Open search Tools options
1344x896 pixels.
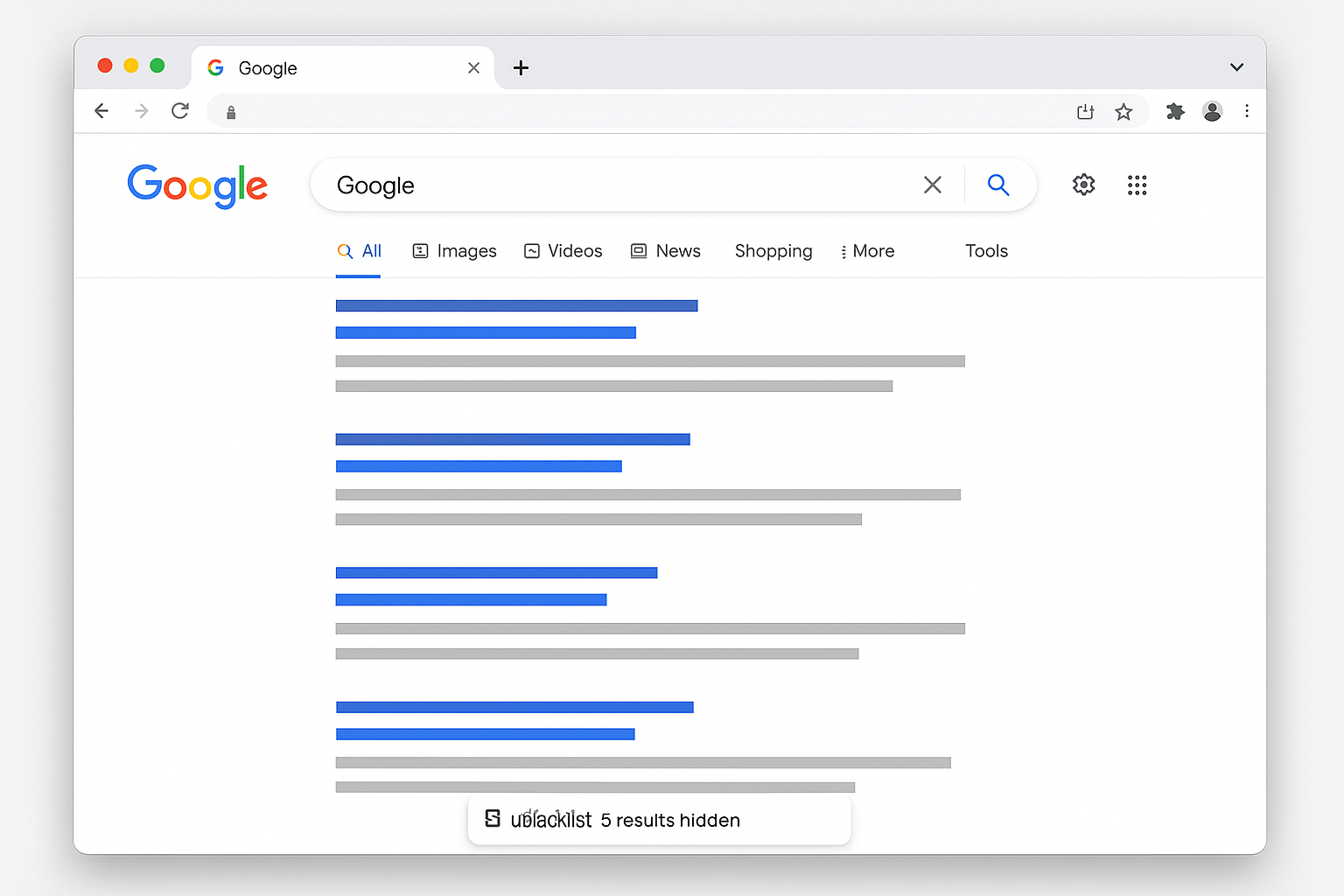986,251
